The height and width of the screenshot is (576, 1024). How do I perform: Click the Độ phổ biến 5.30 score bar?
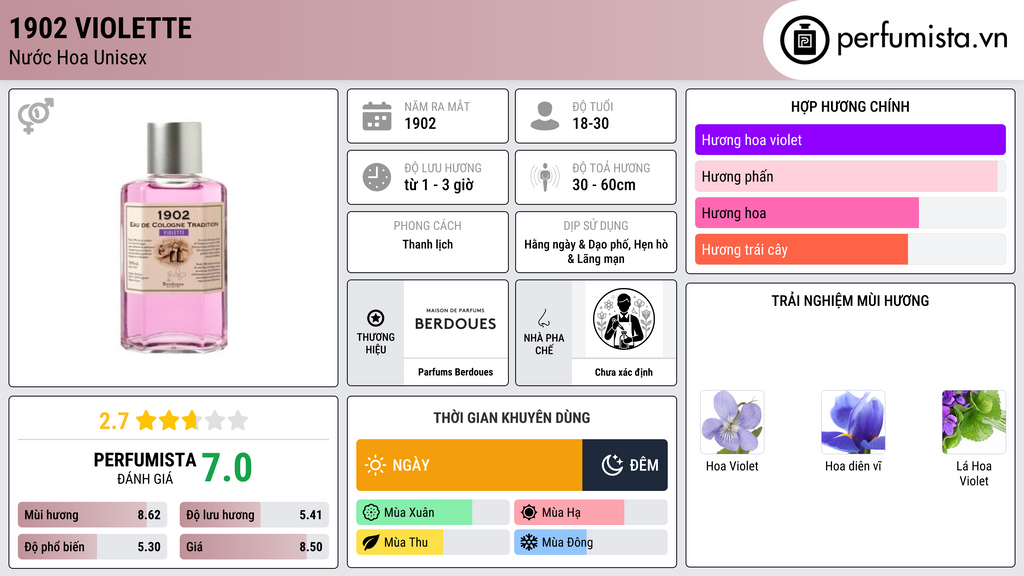[93, 547]
